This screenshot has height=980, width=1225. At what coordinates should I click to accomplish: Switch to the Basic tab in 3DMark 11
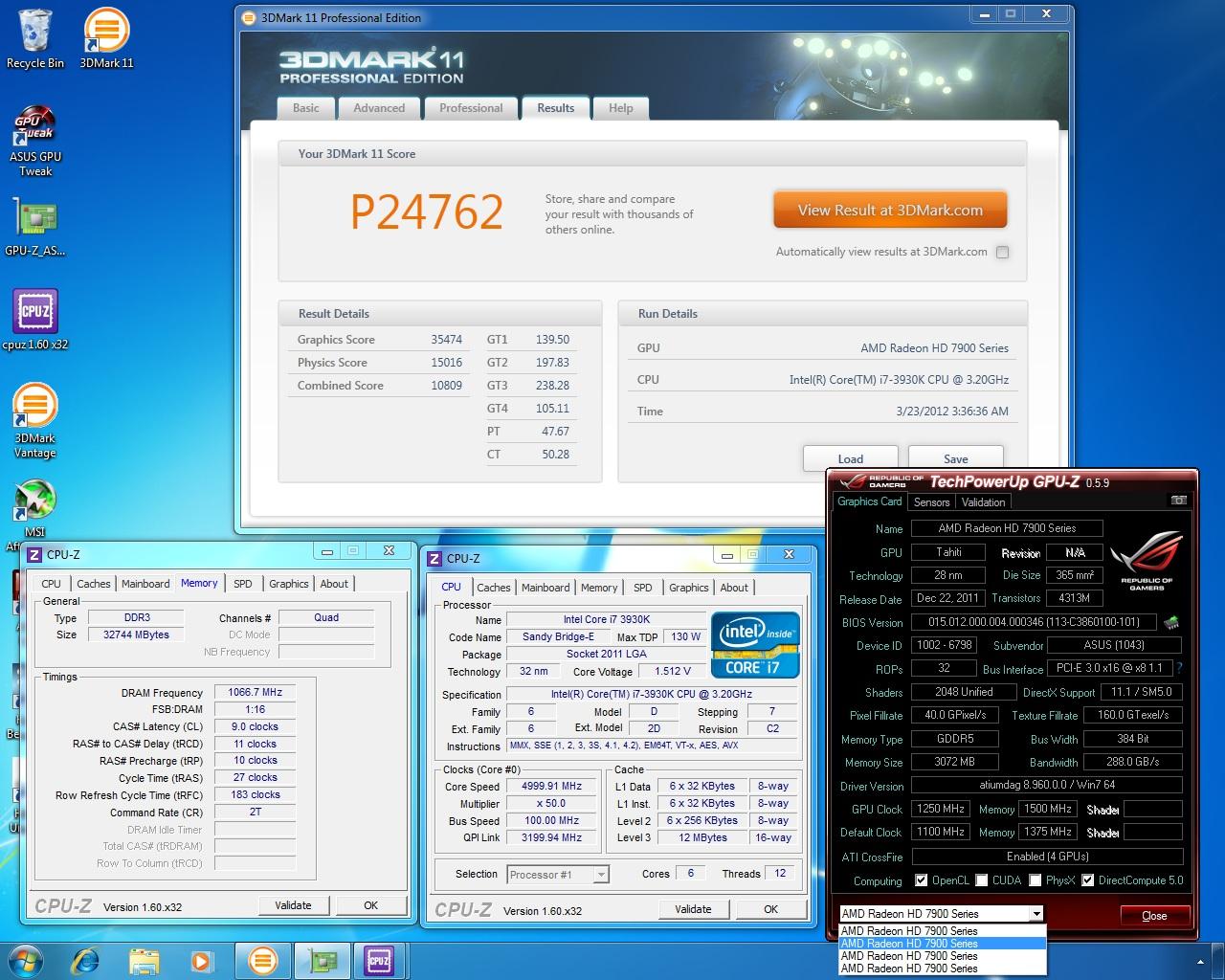click(x=306, y=108)
